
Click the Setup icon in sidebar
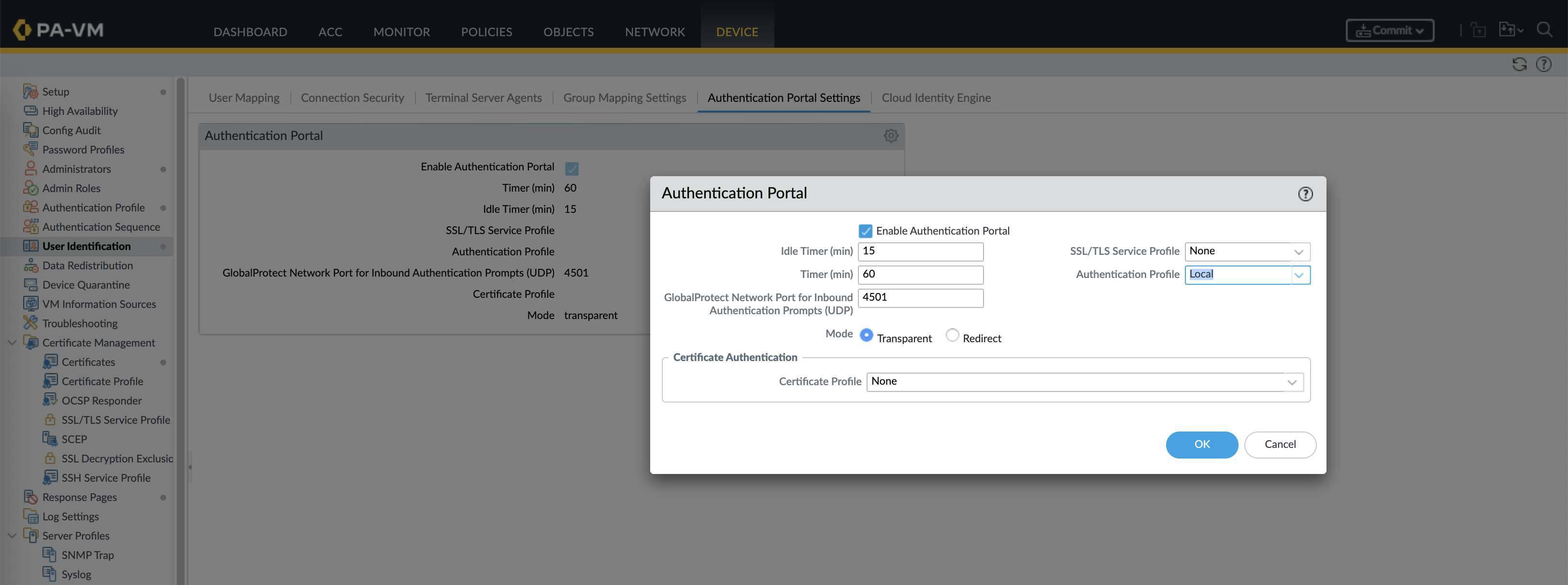(x=30, y=92)
